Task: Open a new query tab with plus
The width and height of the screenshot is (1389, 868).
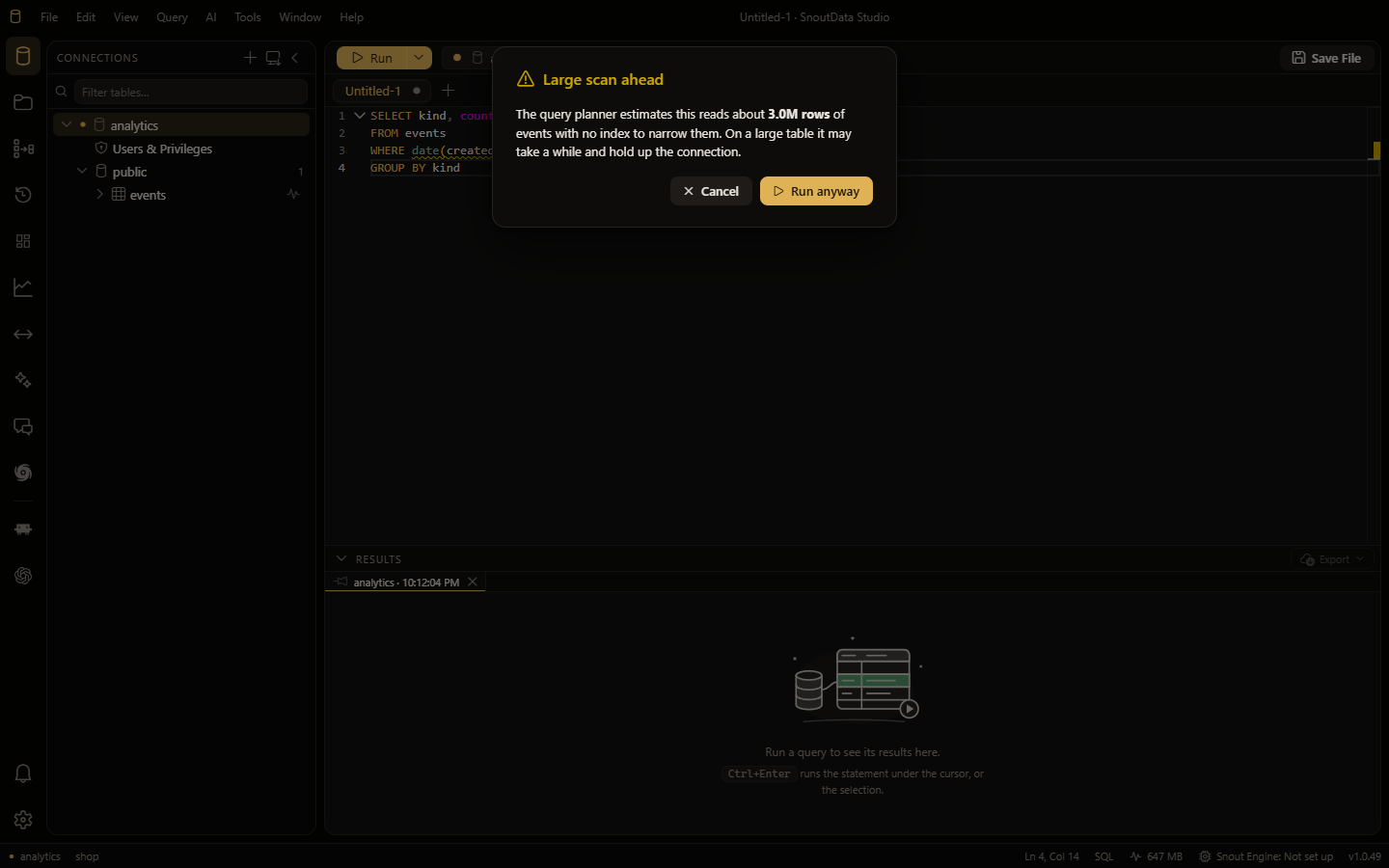Action: click(448, 91)
